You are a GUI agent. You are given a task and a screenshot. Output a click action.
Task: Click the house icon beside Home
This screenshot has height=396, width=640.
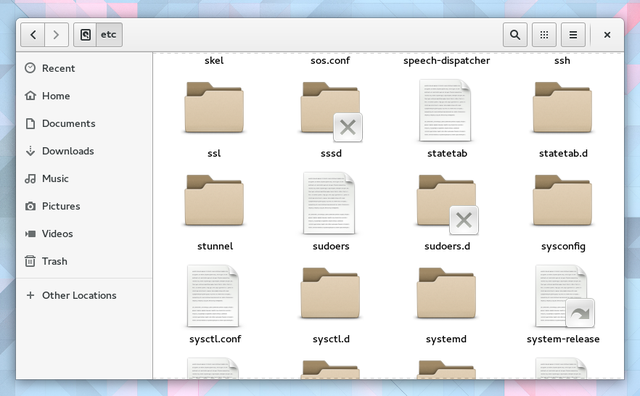tap(30, 96)
